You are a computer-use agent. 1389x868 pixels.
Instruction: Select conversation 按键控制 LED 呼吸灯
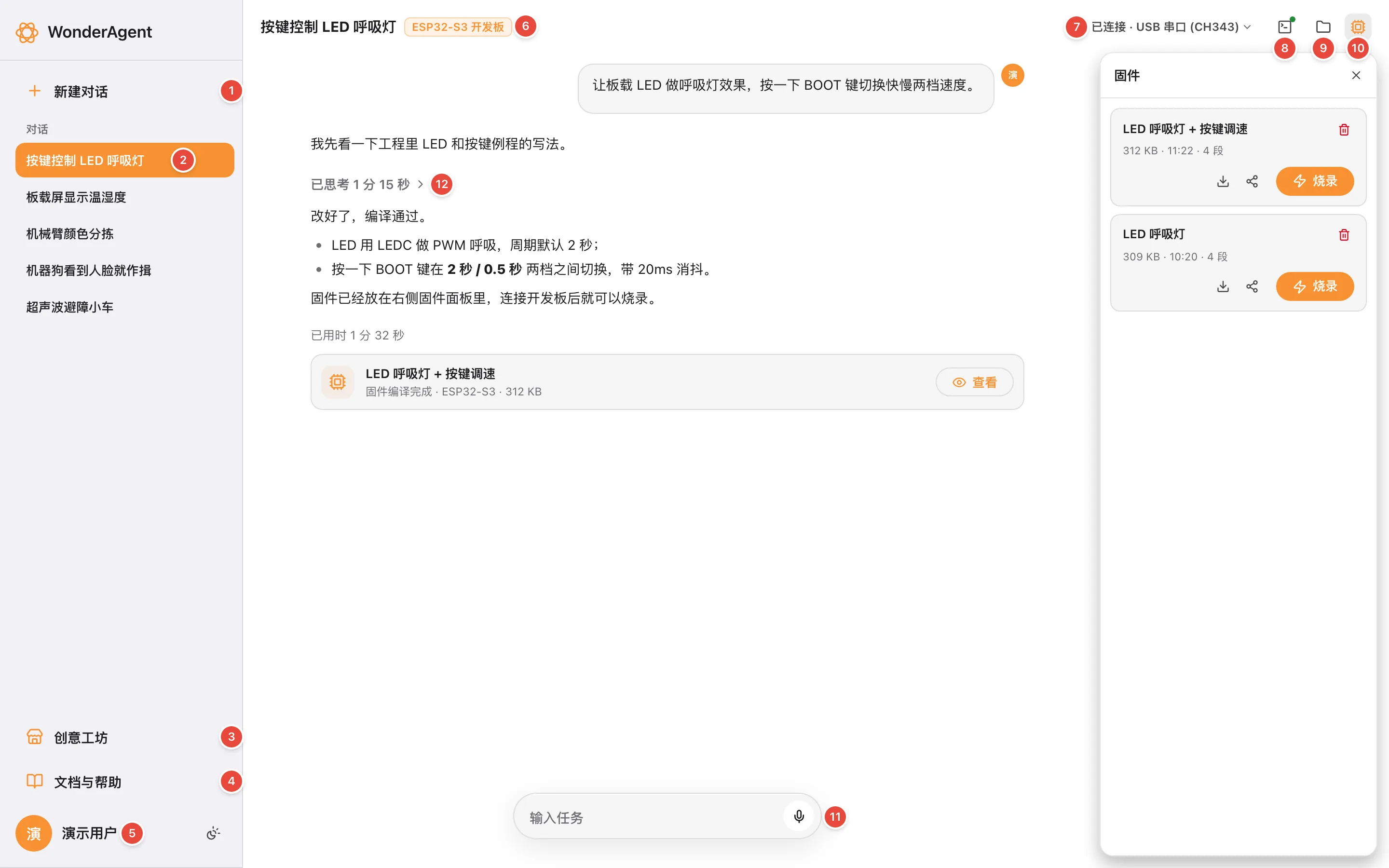click(x=124, y=160)
